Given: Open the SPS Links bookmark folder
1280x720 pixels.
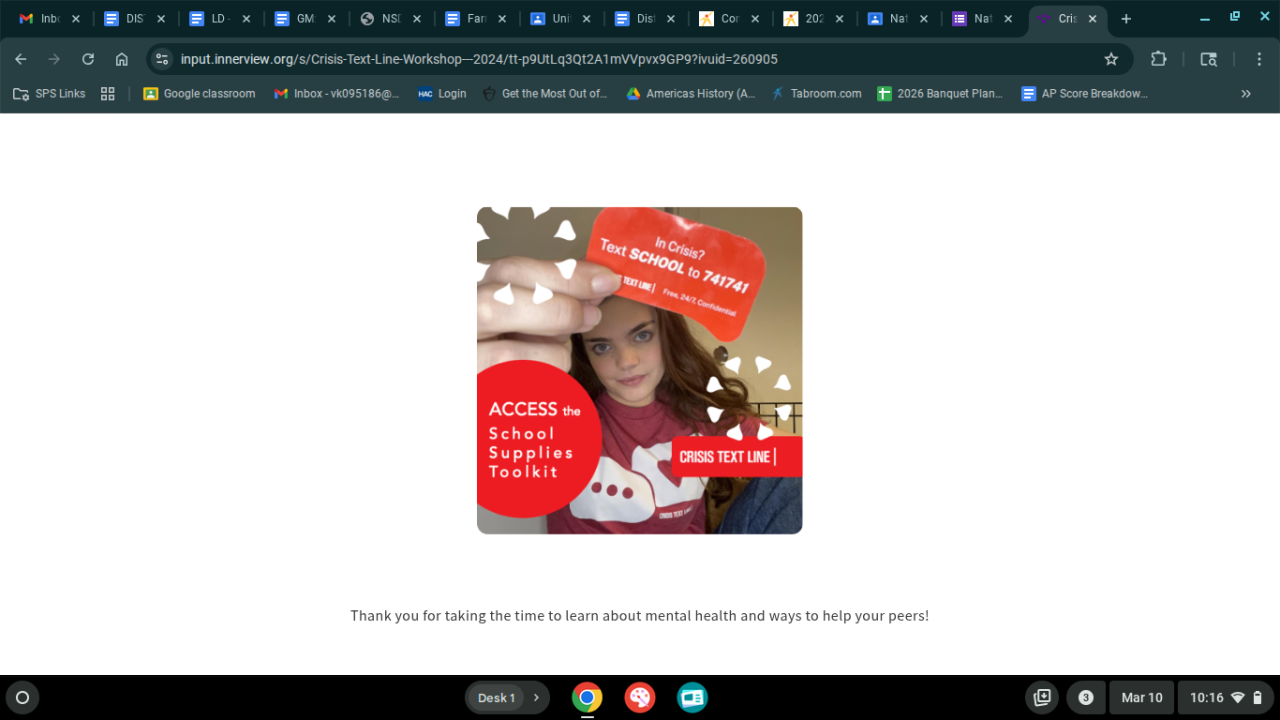Looking at the screenshot, I should pos(49,94).
